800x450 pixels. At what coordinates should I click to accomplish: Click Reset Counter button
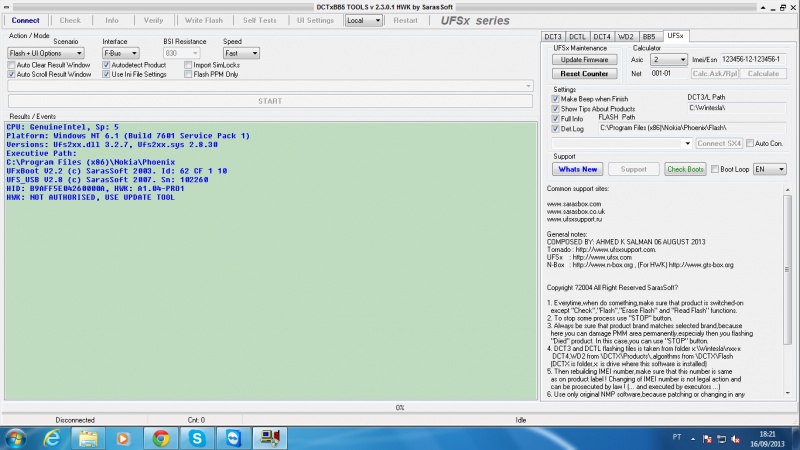tap(584, 73)
